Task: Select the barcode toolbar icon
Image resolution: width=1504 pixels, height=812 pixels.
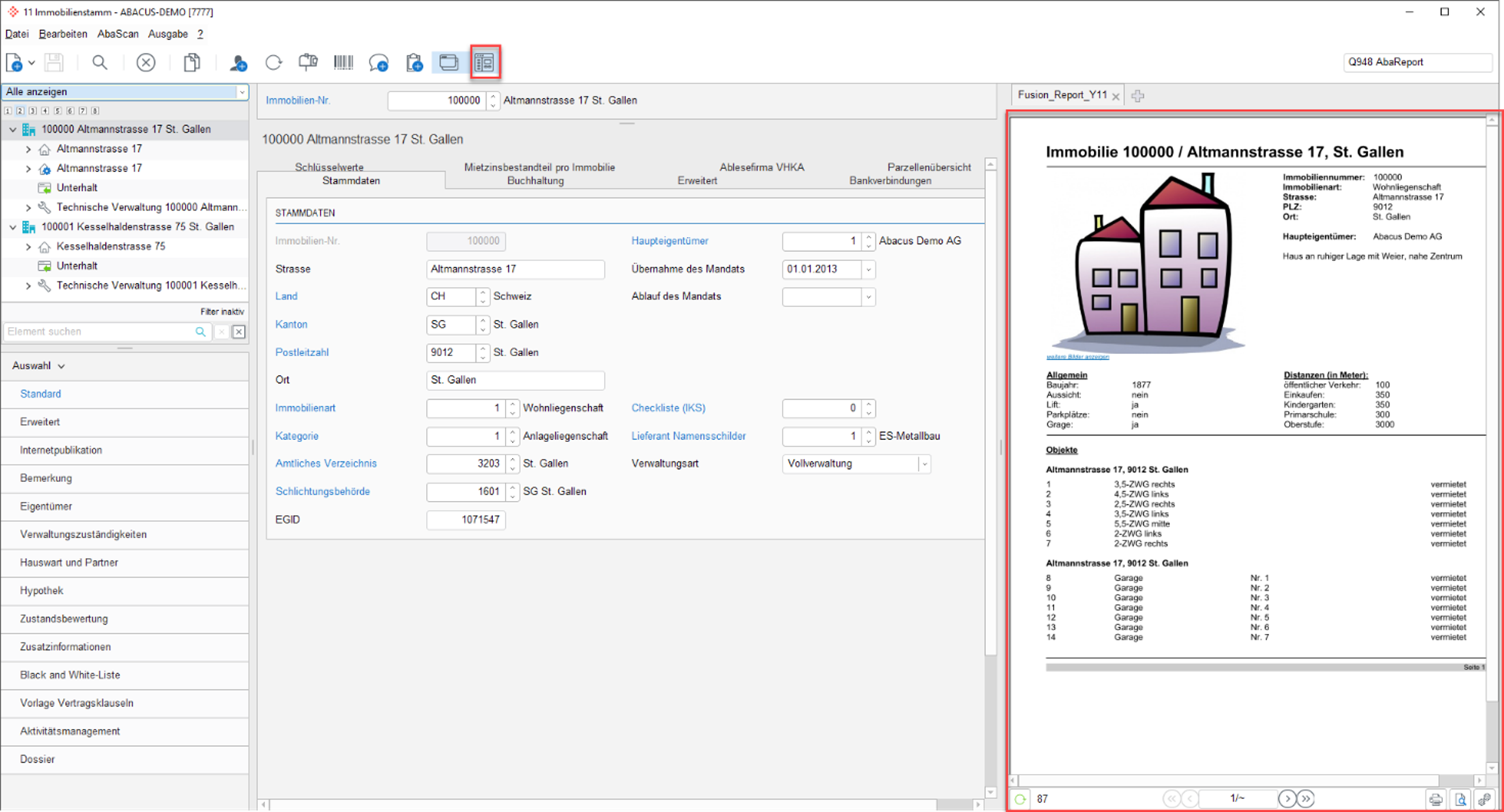Action: pyautogui.click(x=343, y=62)
